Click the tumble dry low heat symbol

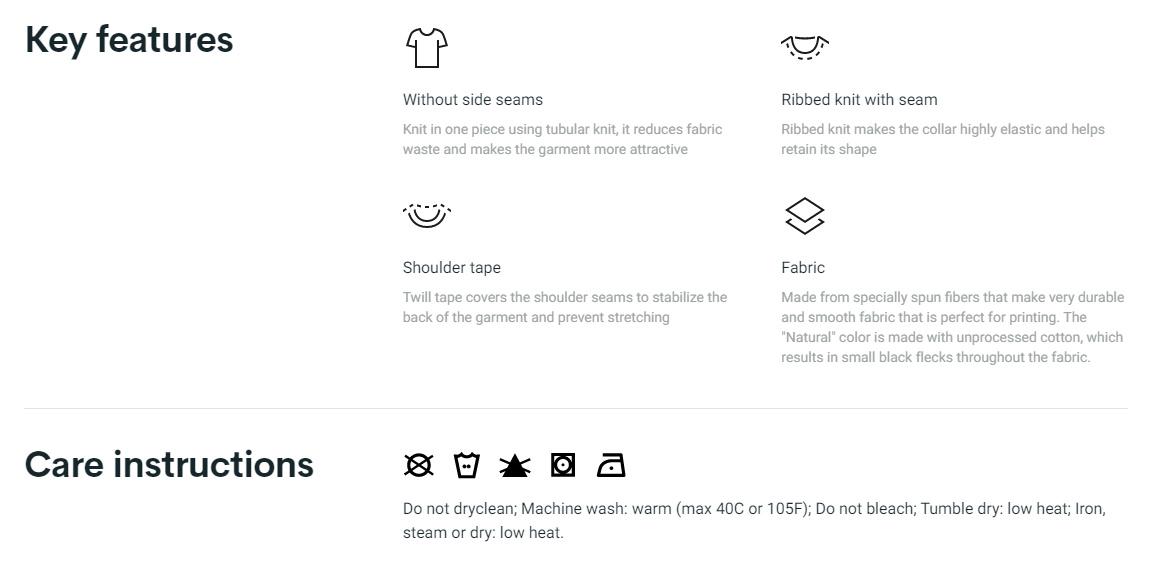pos(563,465)
